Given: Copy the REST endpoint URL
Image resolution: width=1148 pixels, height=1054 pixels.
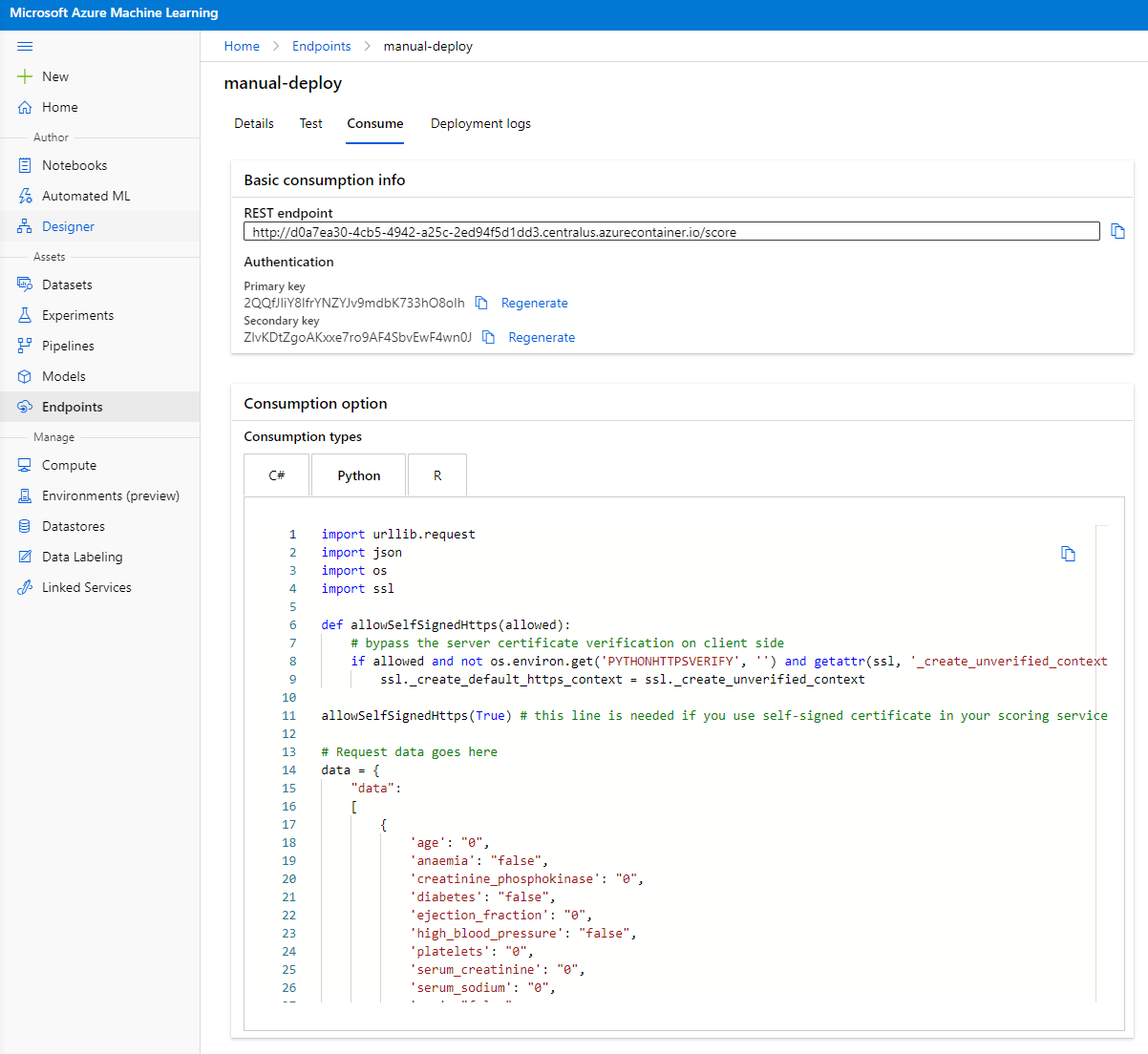Looking at the screenshot, I should pos(1117,231).
